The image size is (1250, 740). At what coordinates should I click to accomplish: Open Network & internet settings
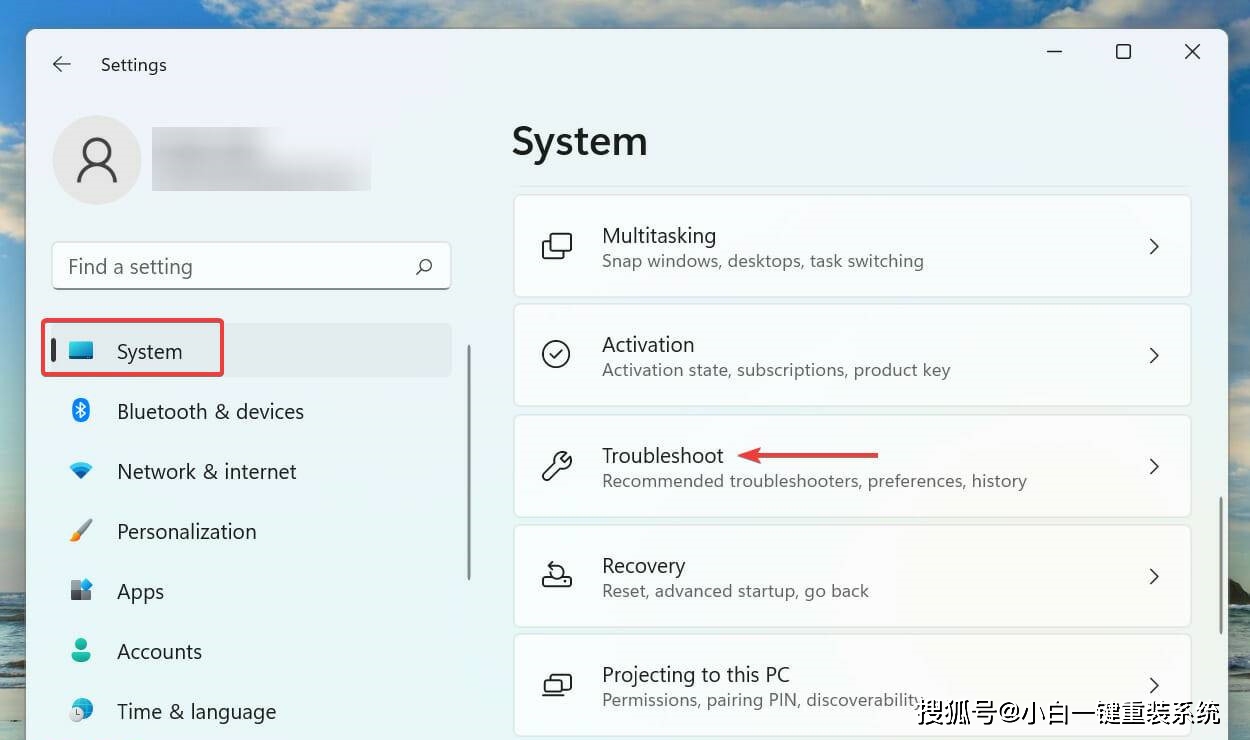pyautogui.click(x=251, y=471)
